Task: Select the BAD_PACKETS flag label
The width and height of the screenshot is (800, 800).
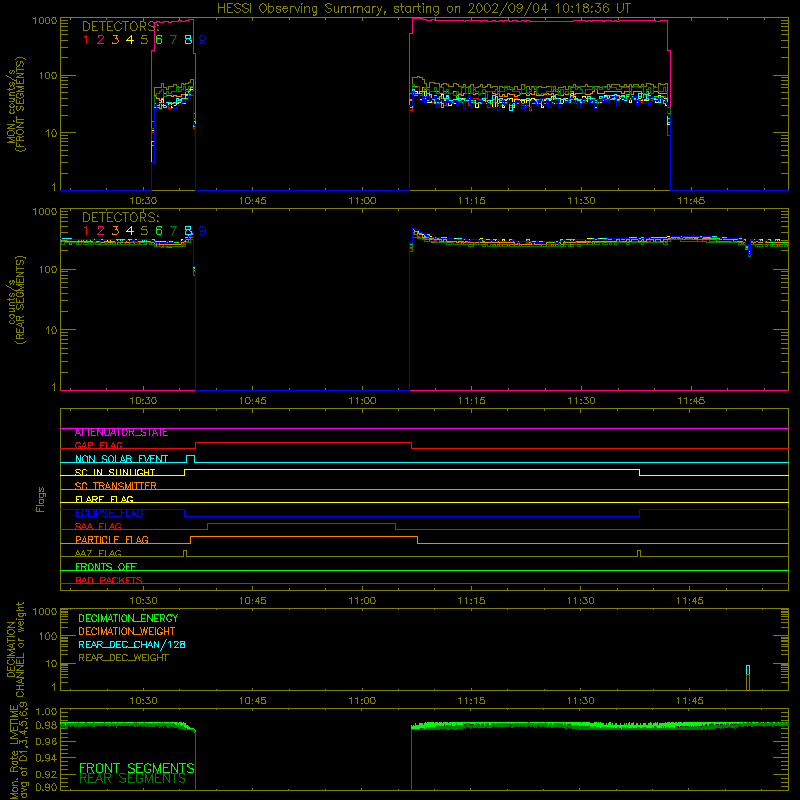Action: pyautogui.click(x=109, y=580)
